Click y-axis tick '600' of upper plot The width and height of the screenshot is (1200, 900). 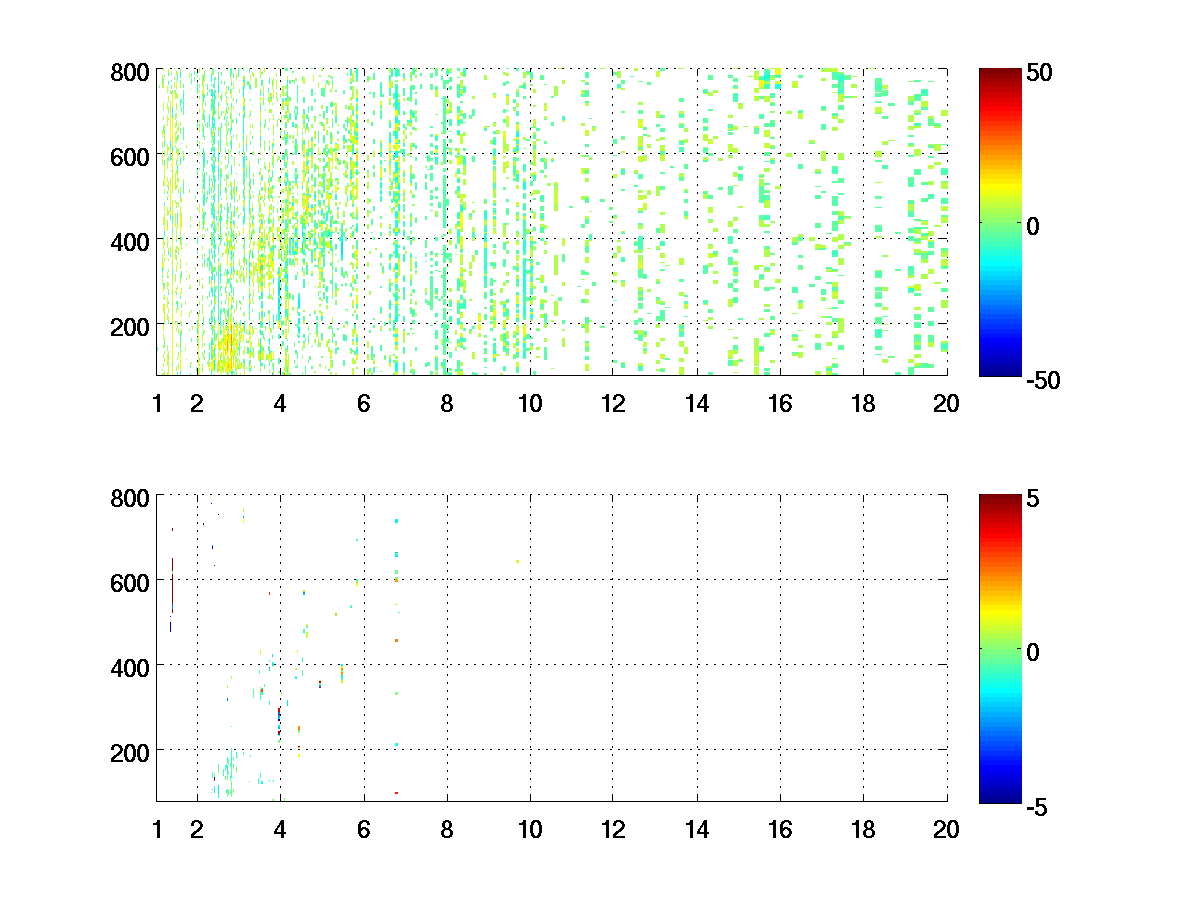click(130, 156)
